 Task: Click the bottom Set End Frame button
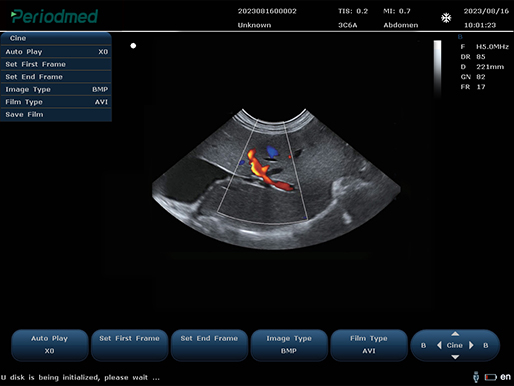[209, 345]
